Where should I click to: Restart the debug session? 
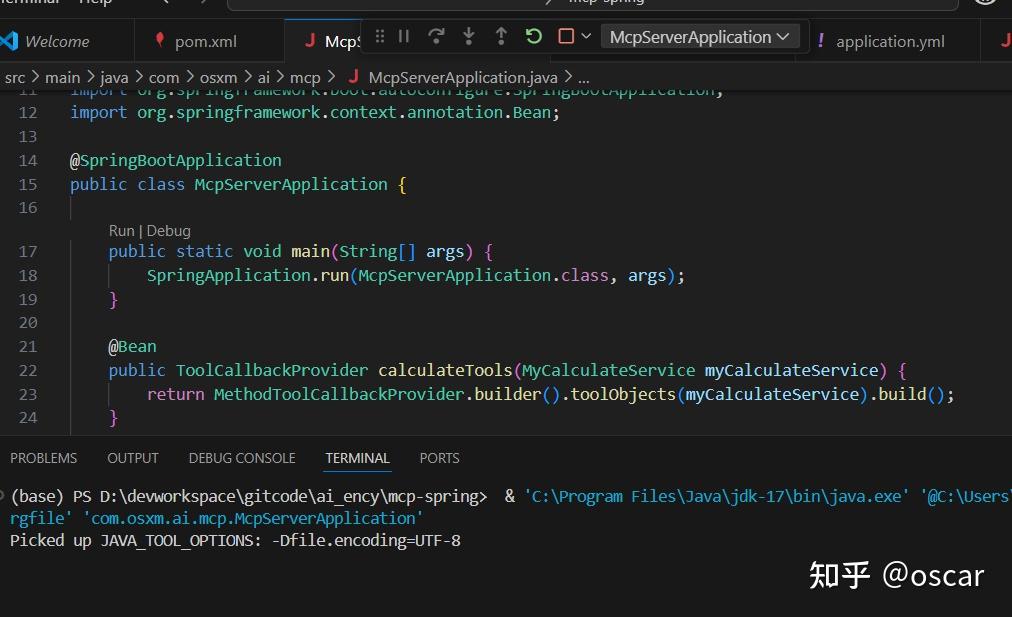[533, 35]
